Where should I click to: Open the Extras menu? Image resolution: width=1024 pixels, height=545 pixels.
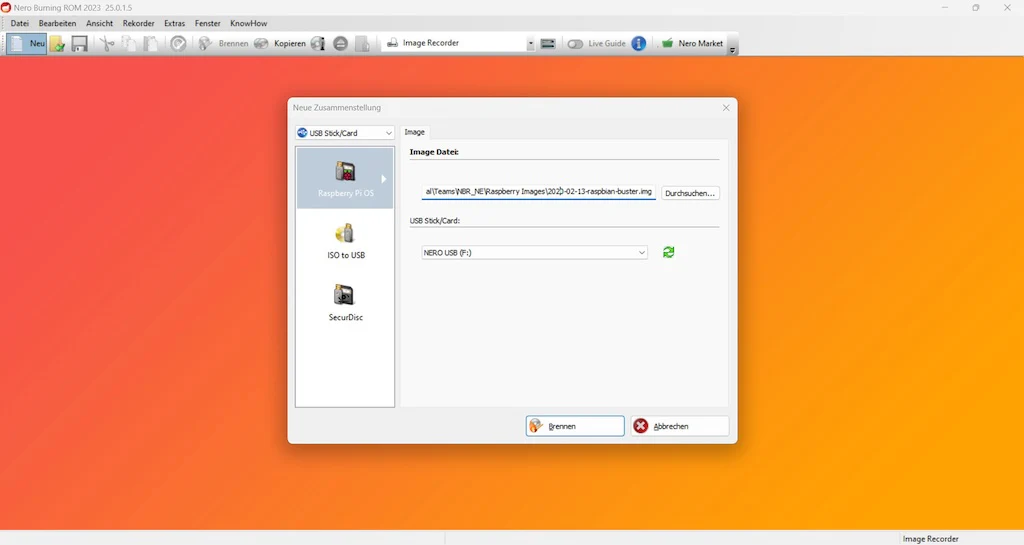[174, 23]
